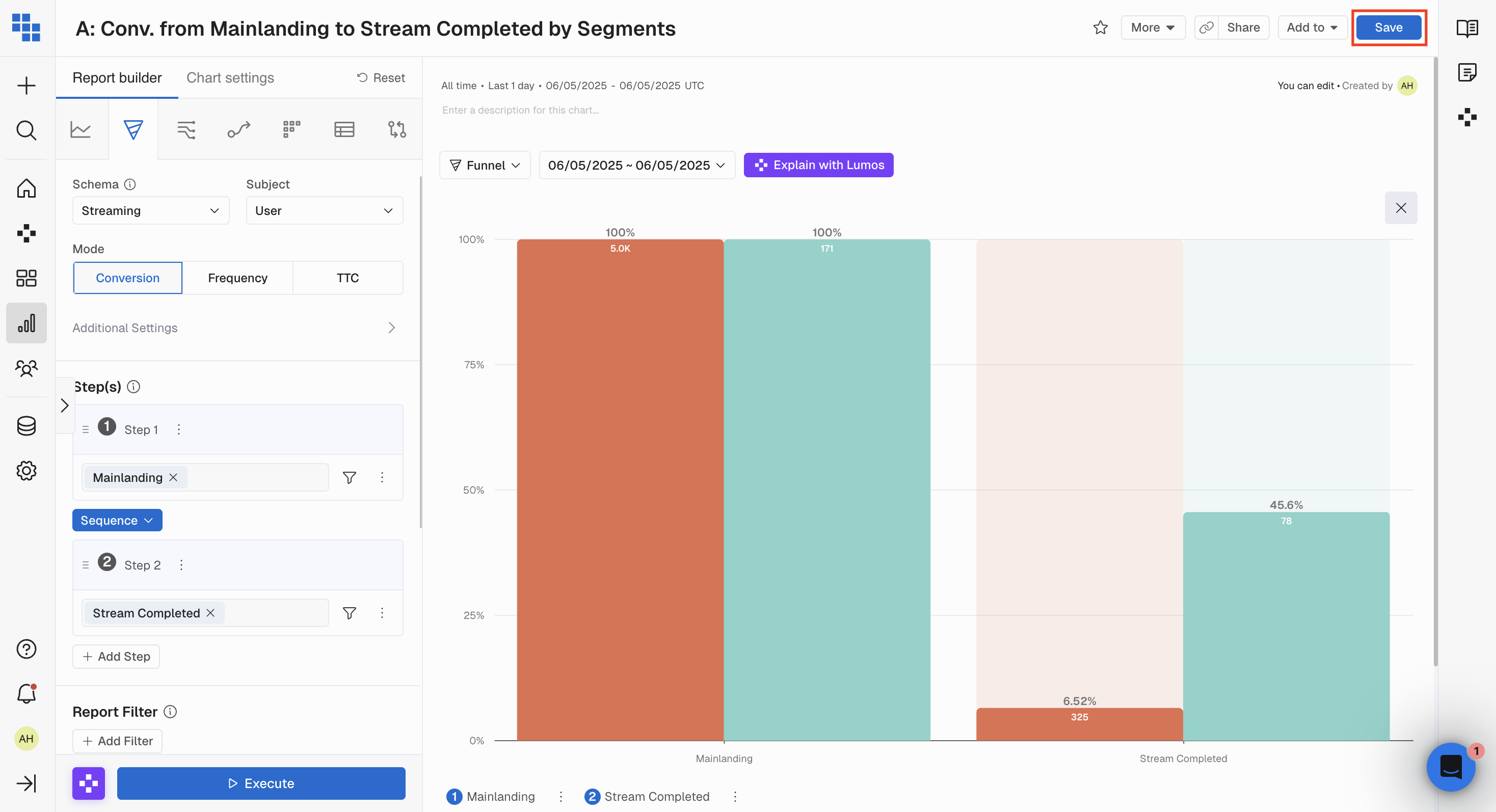Open the Sequence dropdown between steps

pyautogui.click(x=117, y=520)
